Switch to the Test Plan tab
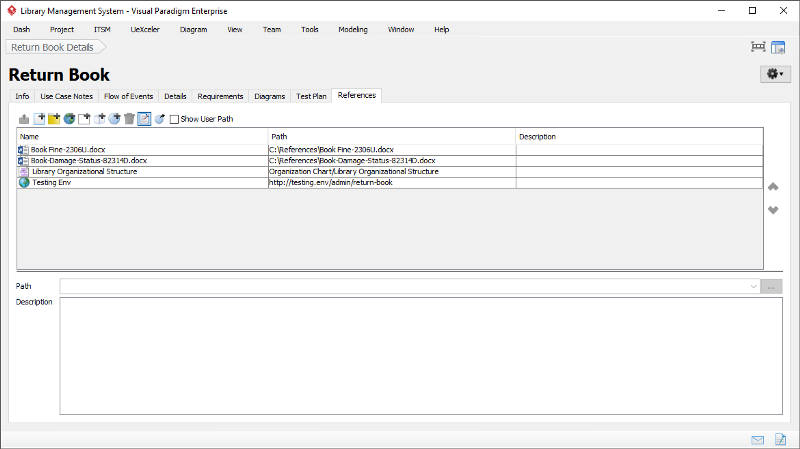 point(311,96)
